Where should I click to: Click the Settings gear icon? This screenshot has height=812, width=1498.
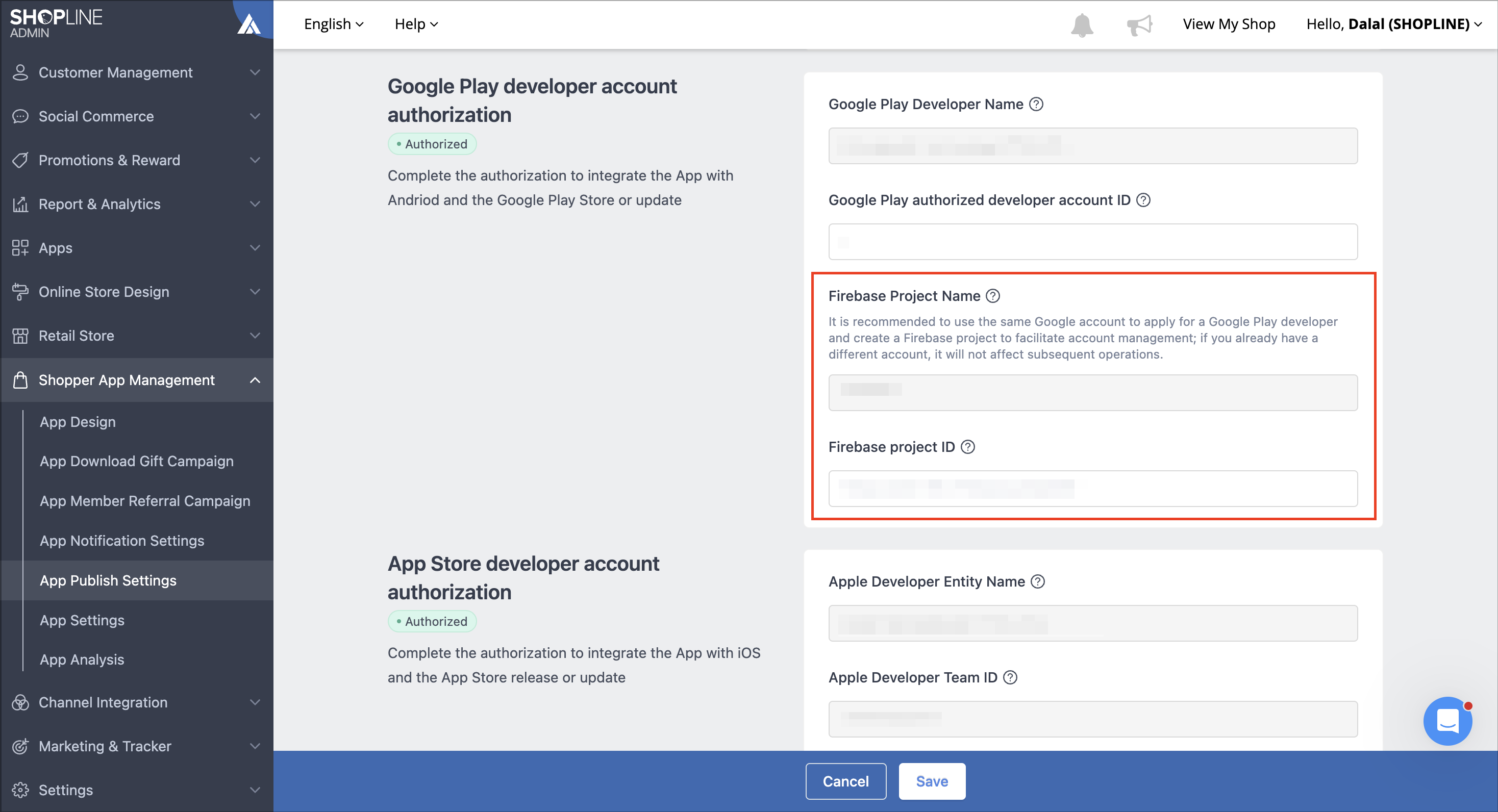click(x=20, y=790)
